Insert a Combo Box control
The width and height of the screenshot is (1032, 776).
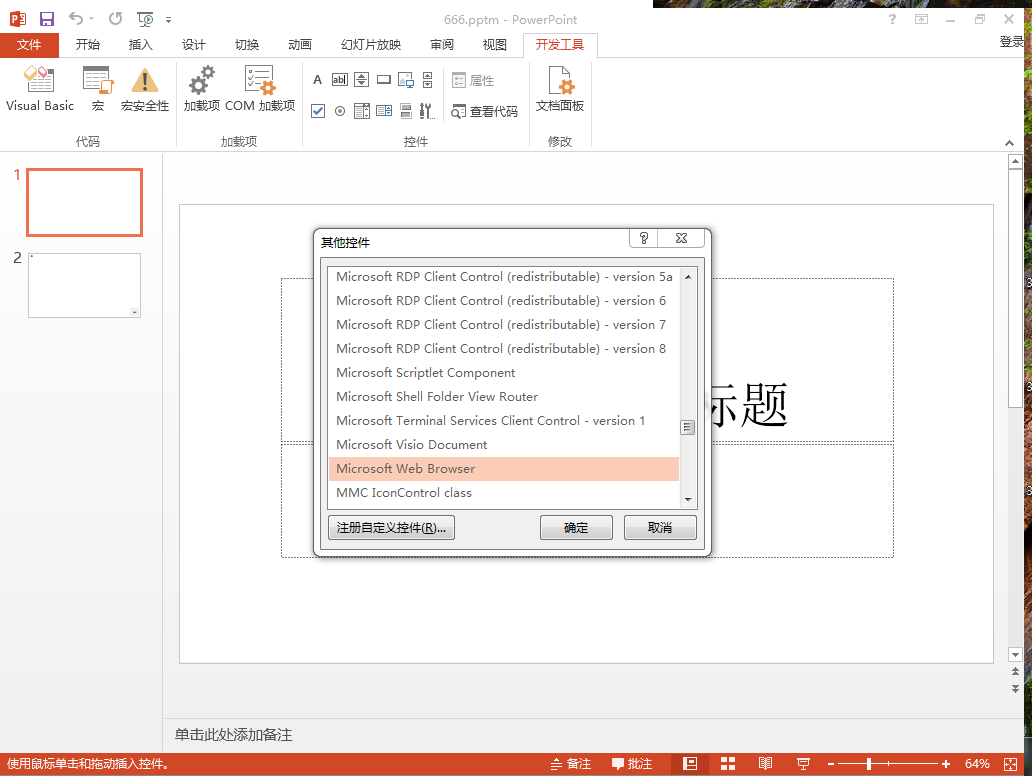[384, 111]
